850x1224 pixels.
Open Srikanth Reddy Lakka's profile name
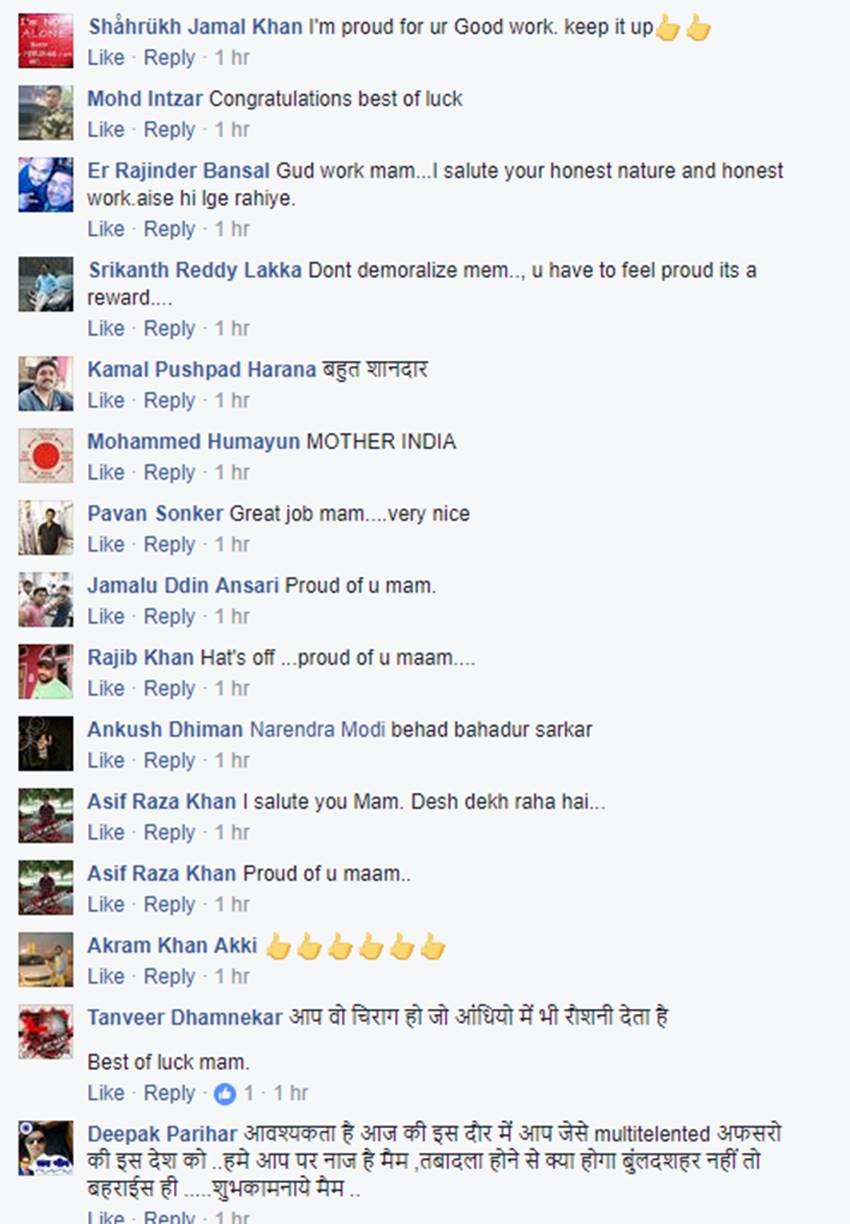coord(195,271)
